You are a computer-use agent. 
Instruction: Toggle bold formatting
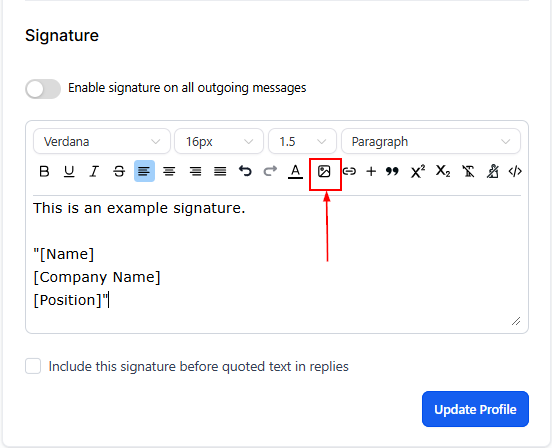coord(44,171)
